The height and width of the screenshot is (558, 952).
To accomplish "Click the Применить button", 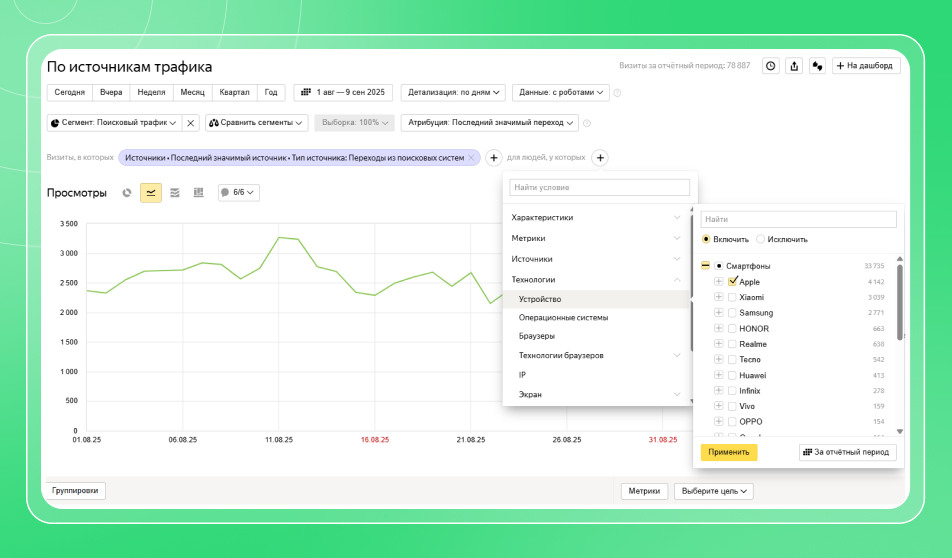I will 729,452.
